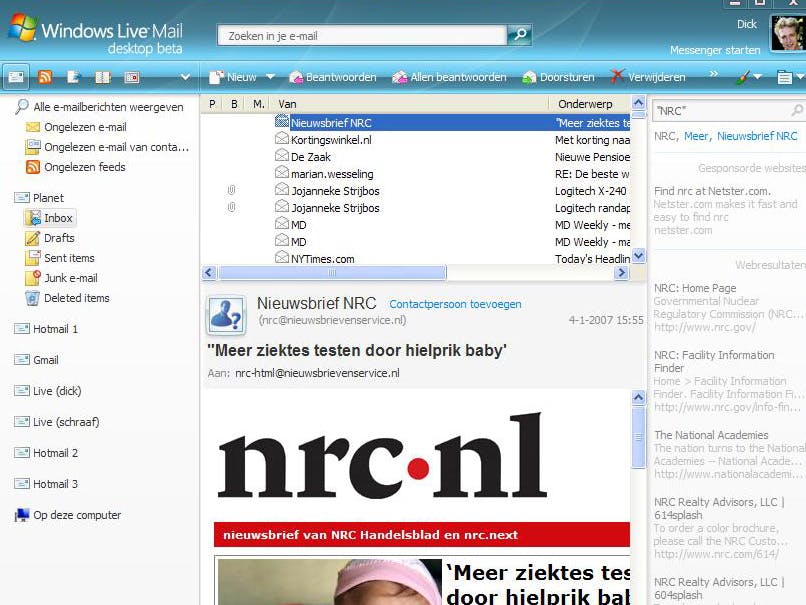Expand the shortcut bar overflow chevron

[x=185, y=76]
